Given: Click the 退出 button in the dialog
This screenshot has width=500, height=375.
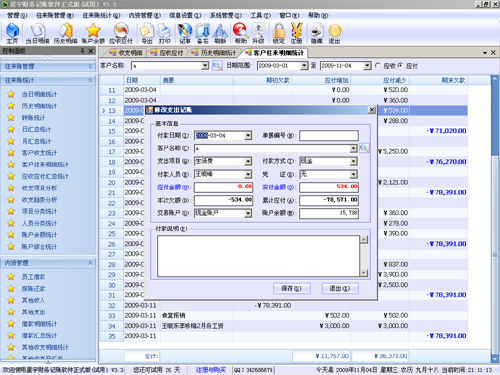Looking at the screenshot, I should click(x=340, y=288).
